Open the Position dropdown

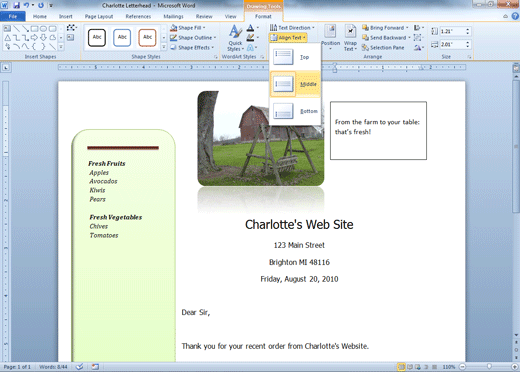[330, 38]
